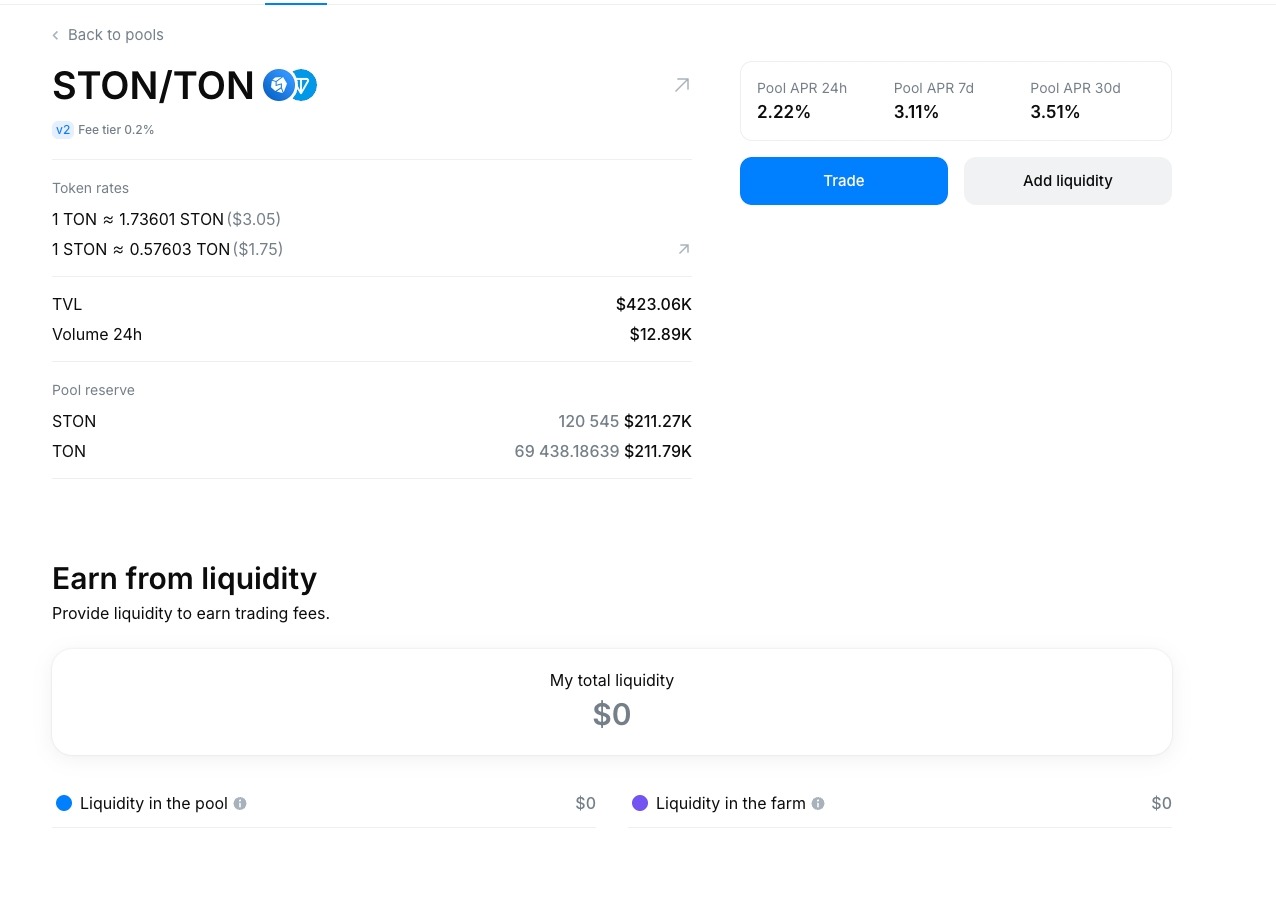Viewport: 1276px width, 916px height.
Task: Click the Fee tier 0.2% label
Action: [x=116, y=130]
